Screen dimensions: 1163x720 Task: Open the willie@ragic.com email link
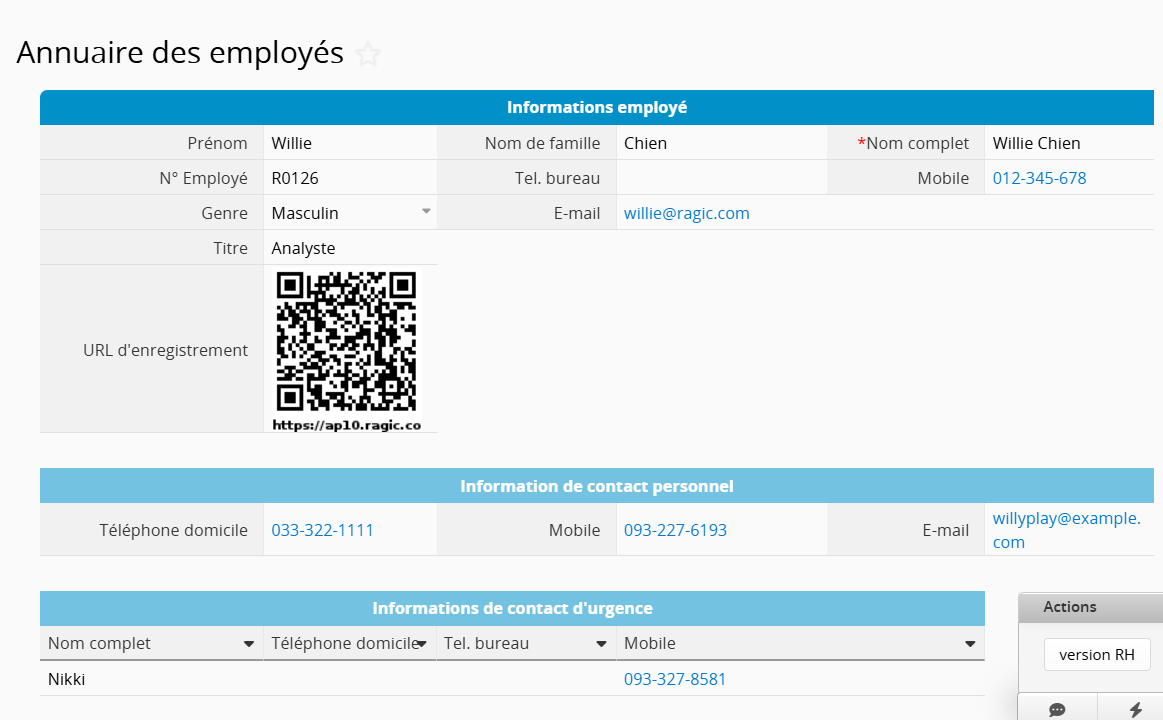[x=686, y=213]
